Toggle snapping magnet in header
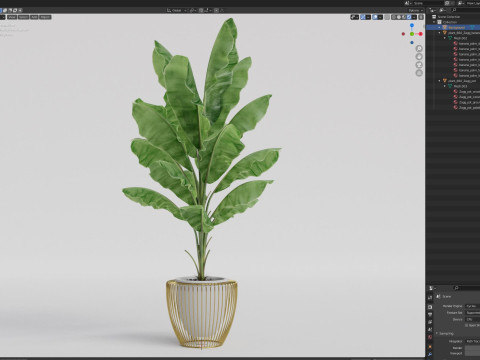Viewport: 480px width, 360px height. click(201, 10)
